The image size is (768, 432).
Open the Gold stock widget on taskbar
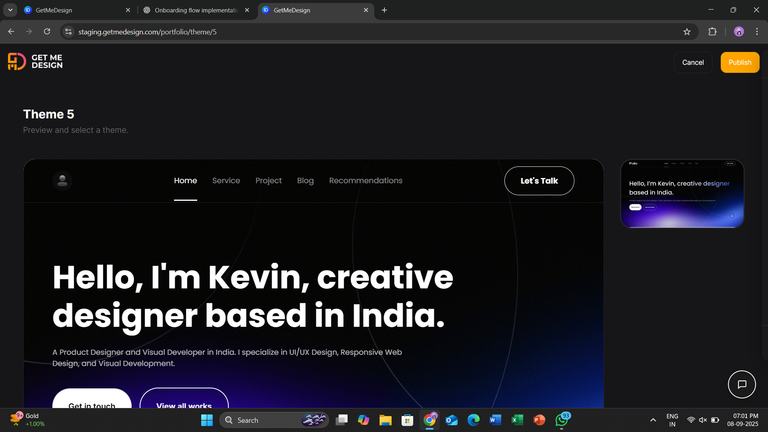pos(27,420)
